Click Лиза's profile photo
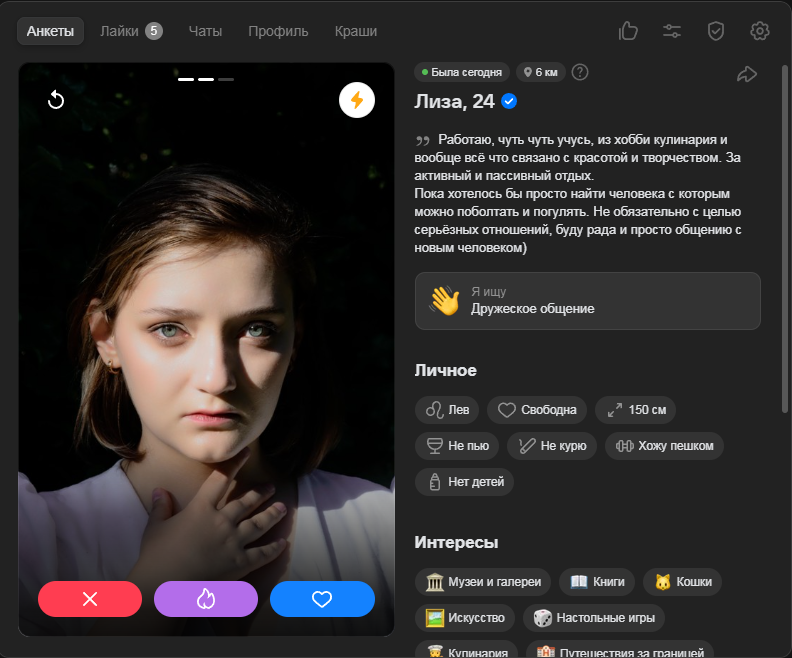 [206, 349]
